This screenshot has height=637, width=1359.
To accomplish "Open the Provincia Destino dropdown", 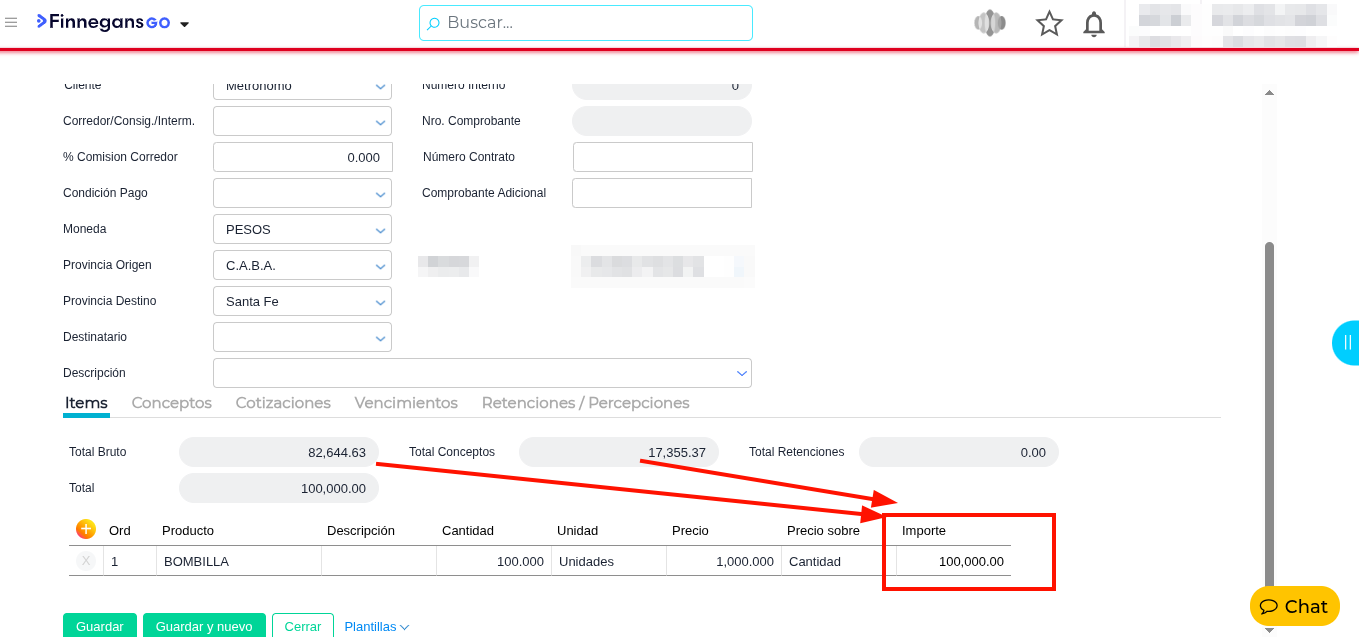I will tap(380, 302).
